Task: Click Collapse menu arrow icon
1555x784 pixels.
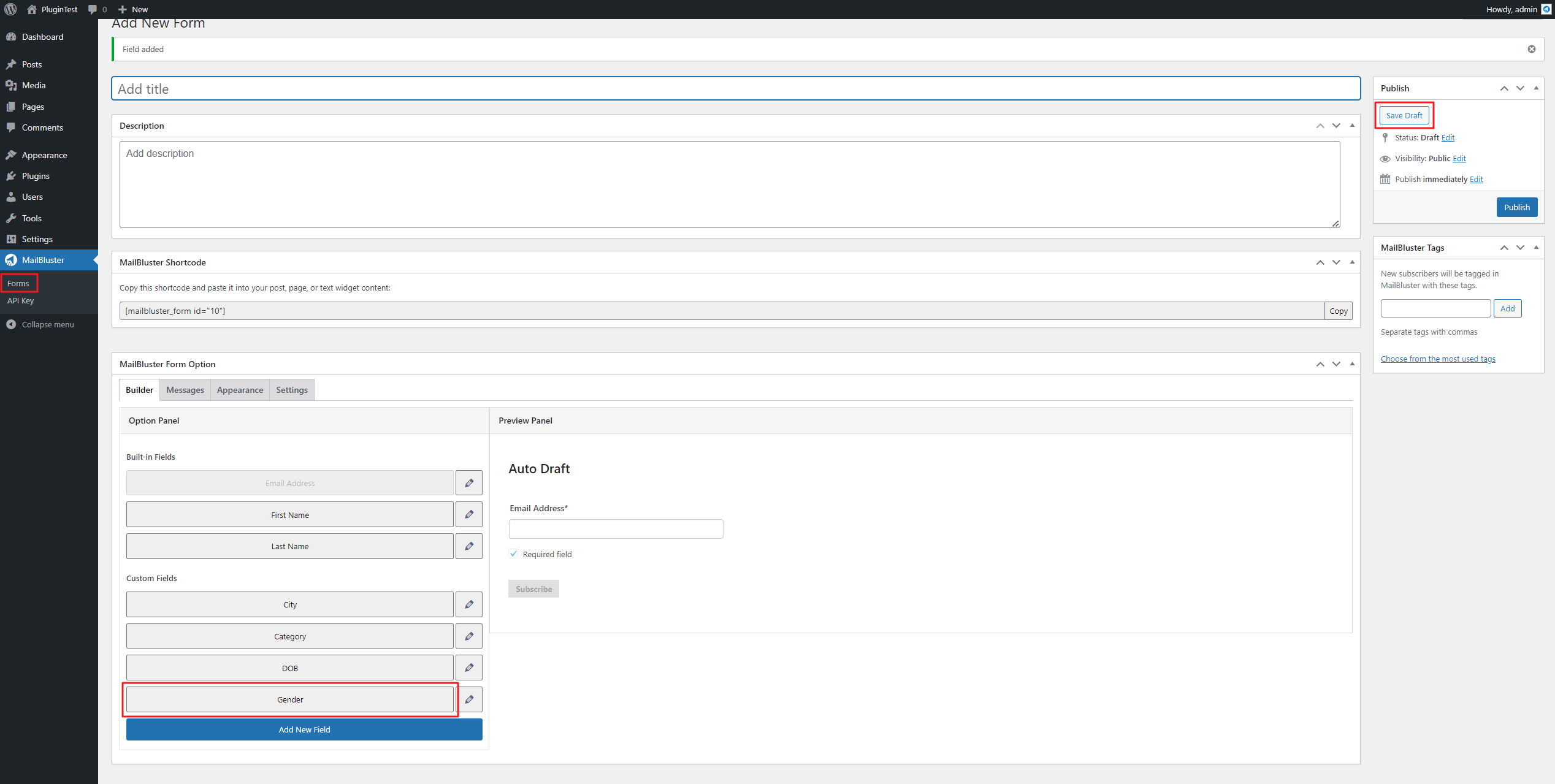Action: (11, 324)
